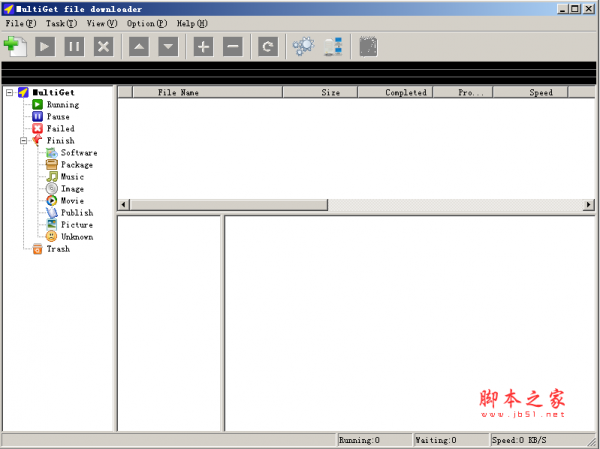The image size is (600, 449).
Task: Sort by the Speed column header
Action: [x=530, y=92]
